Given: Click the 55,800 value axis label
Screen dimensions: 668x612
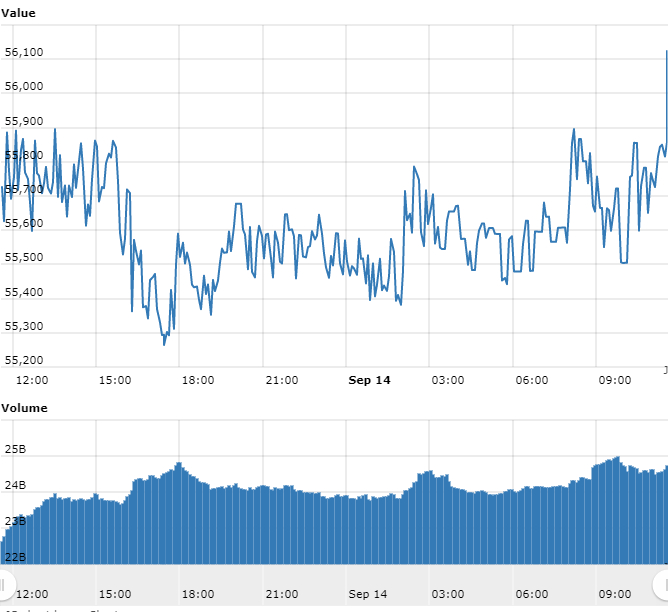Looking at the screenshot, I should pyautogui.click(x=24, y=155).
